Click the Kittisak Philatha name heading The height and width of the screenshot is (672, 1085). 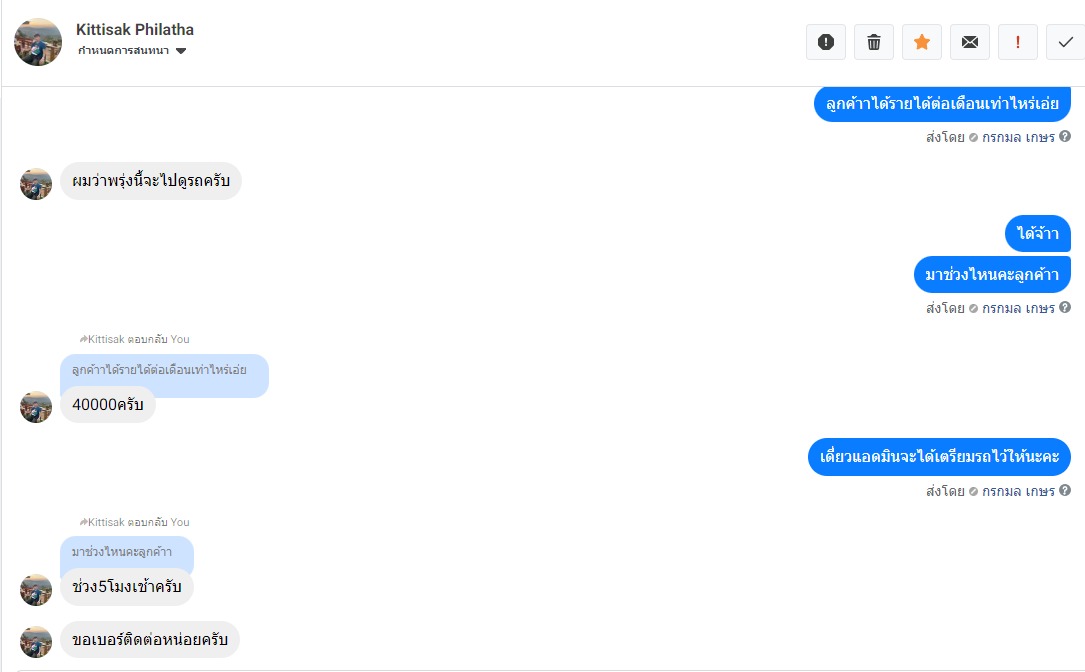point(135,30)
